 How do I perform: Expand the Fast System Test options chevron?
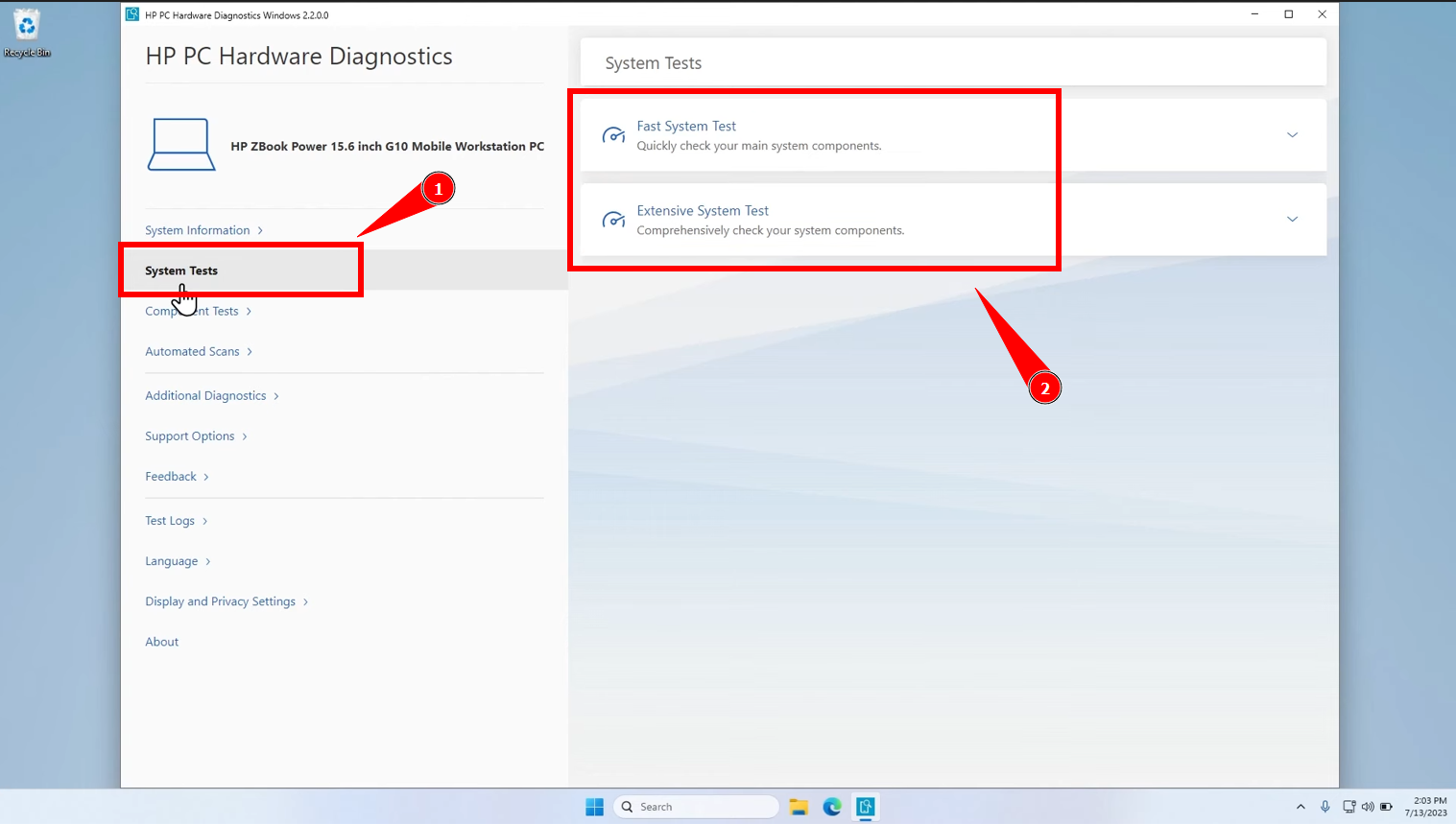click(x=1292, y=135)
